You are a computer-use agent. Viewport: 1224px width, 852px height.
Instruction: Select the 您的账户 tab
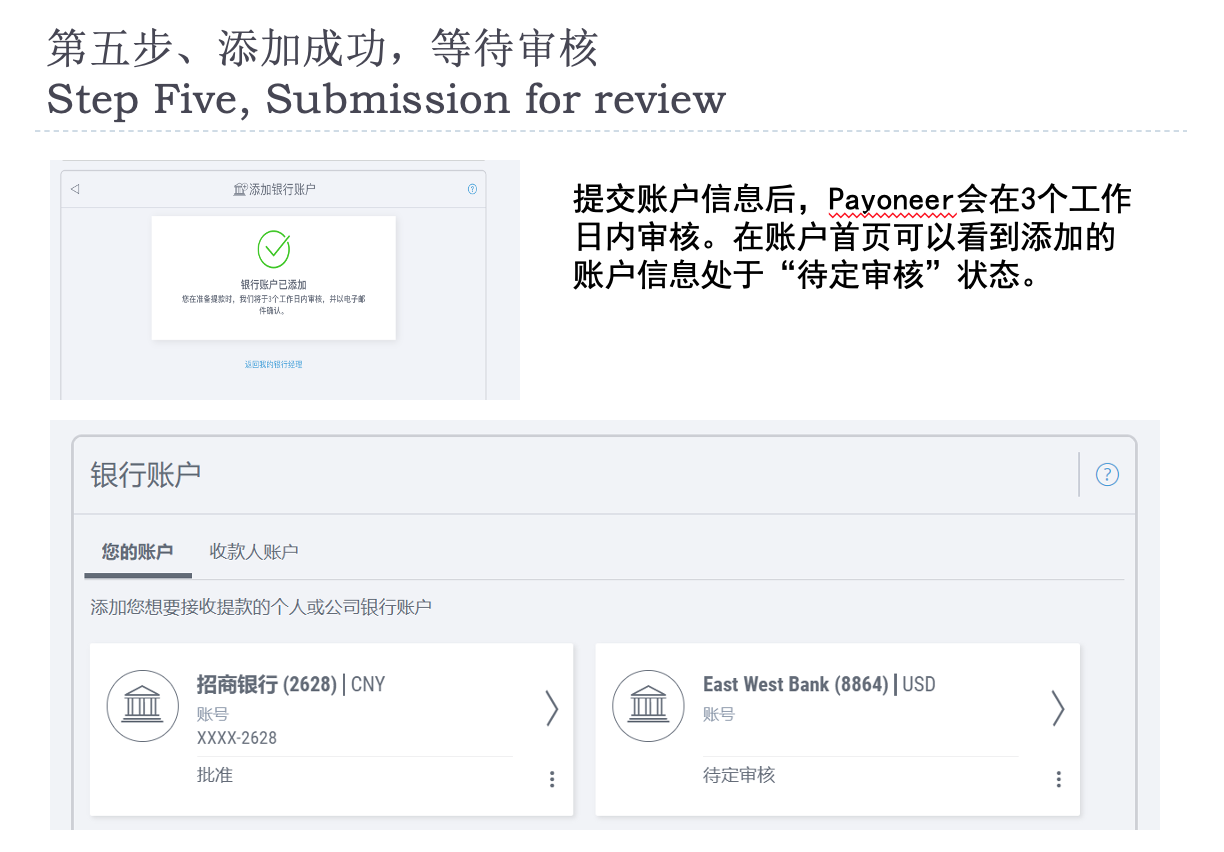(137, 552)
